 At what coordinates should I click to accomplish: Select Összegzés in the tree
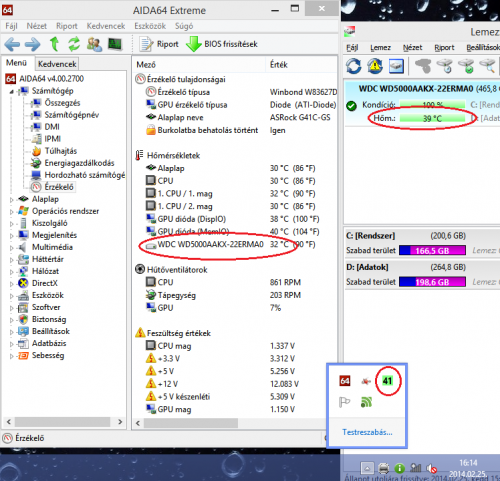[x=62, y=103]
